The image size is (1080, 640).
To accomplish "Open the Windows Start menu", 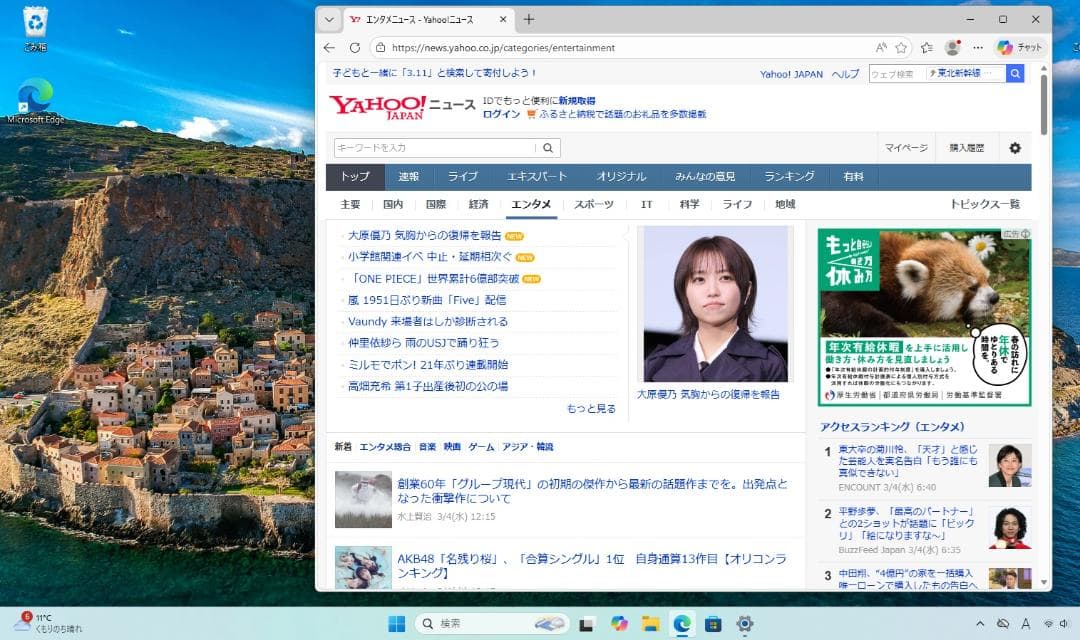I will pos(397,623).
